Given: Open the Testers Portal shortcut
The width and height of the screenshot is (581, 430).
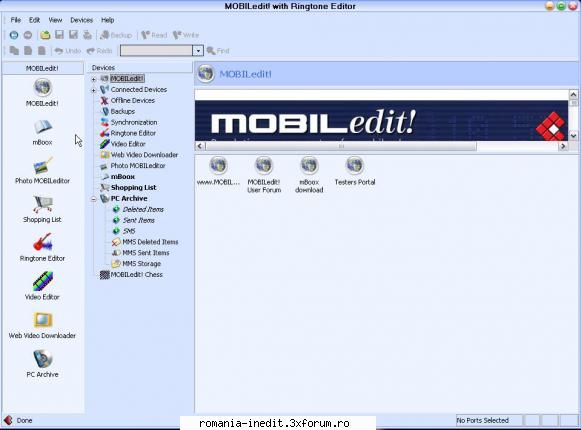Looking at the screenshot, I should pyautogui.click(x=355, y=171).
